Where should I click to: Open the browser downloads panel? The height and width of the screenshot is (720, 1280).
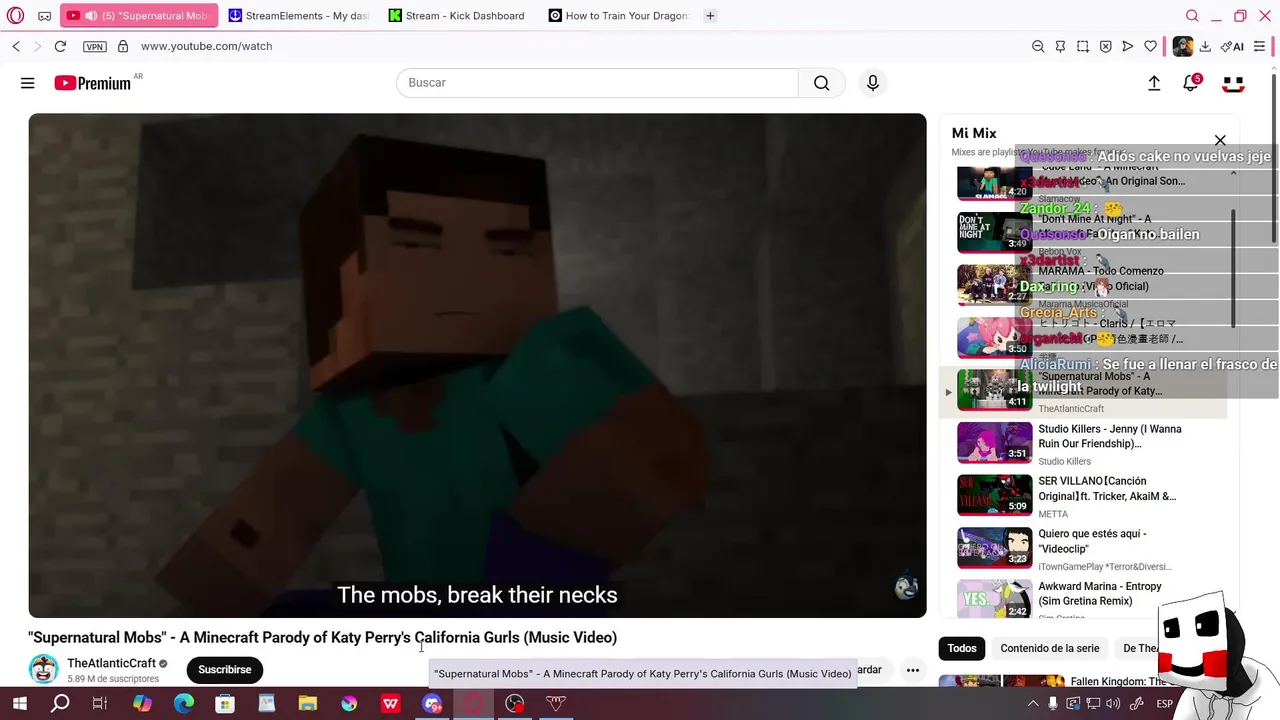point(1205,46)
